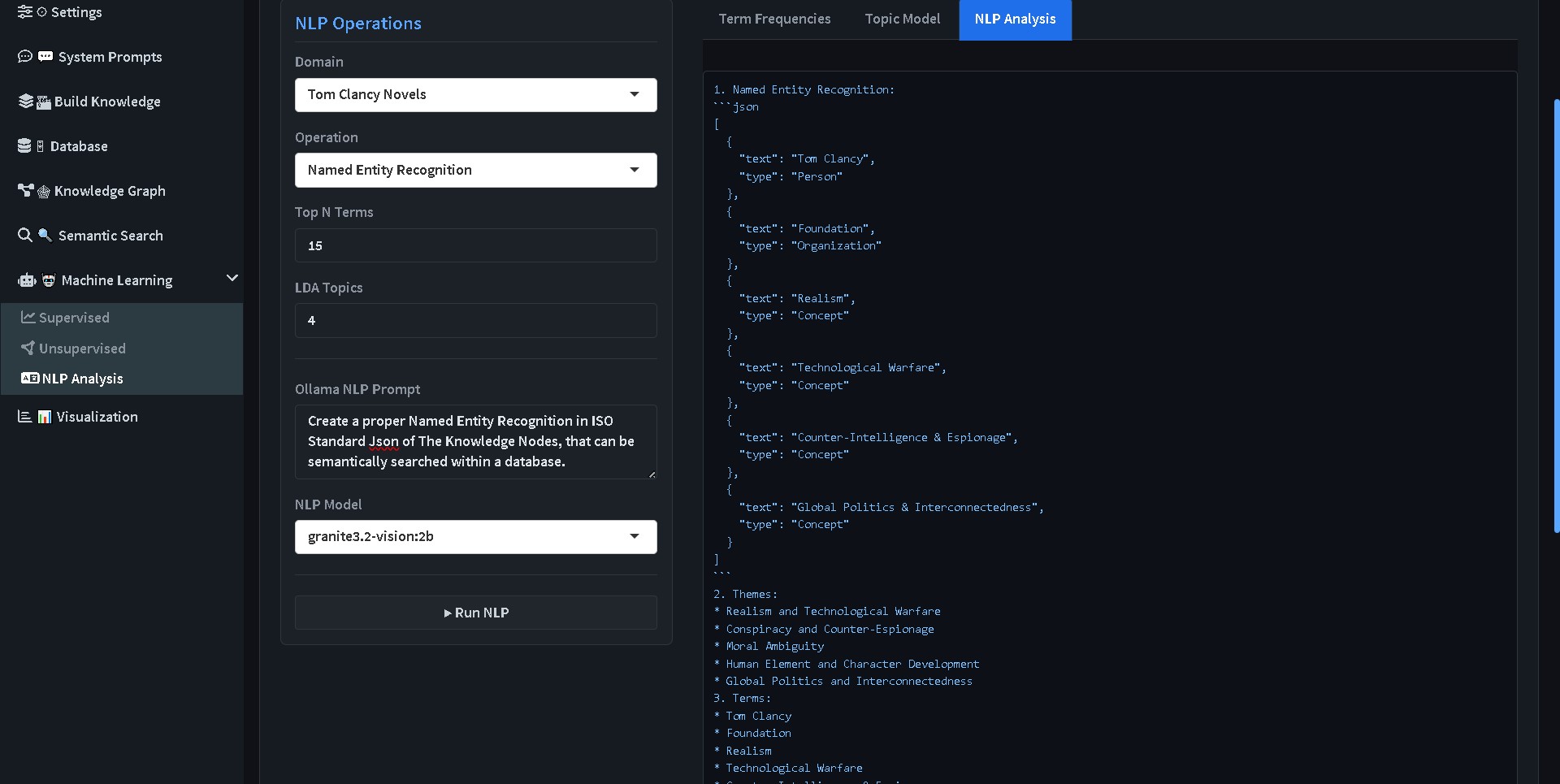Click the Knowledge Graph nodes icon
The height and width of the screenshot is (784, 1560).
(x=25, y=191)
